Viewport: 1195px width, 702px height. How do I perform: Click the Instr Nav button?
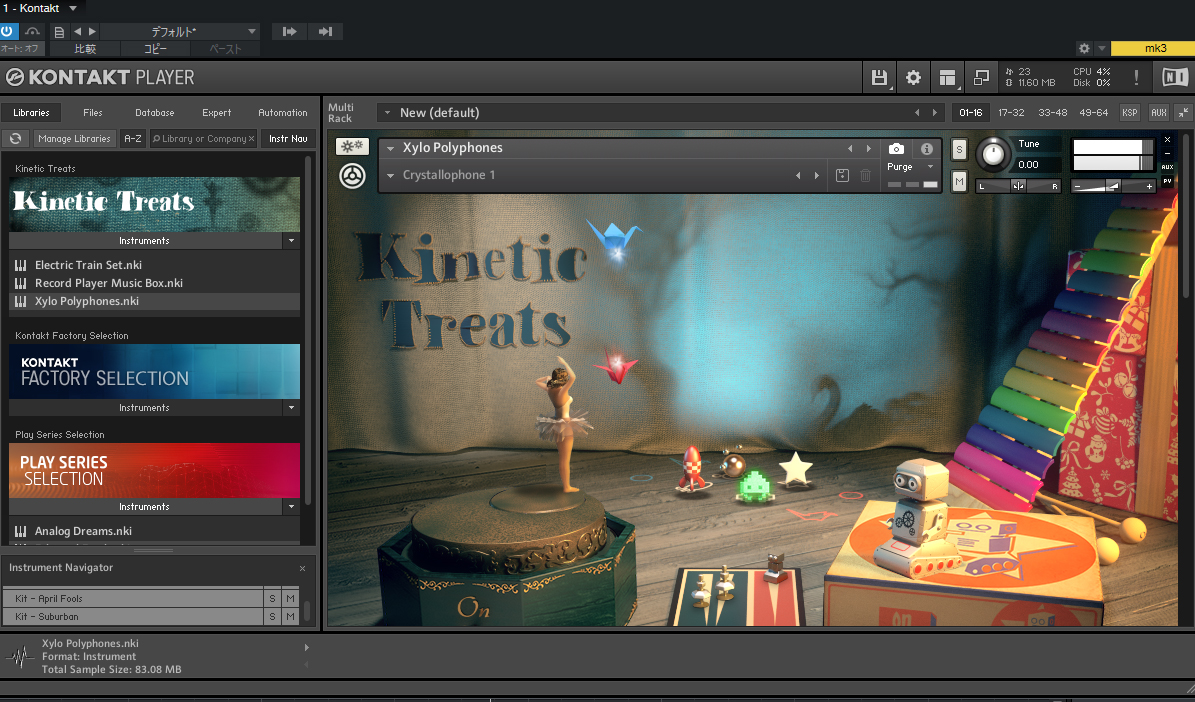click(288, 139)
